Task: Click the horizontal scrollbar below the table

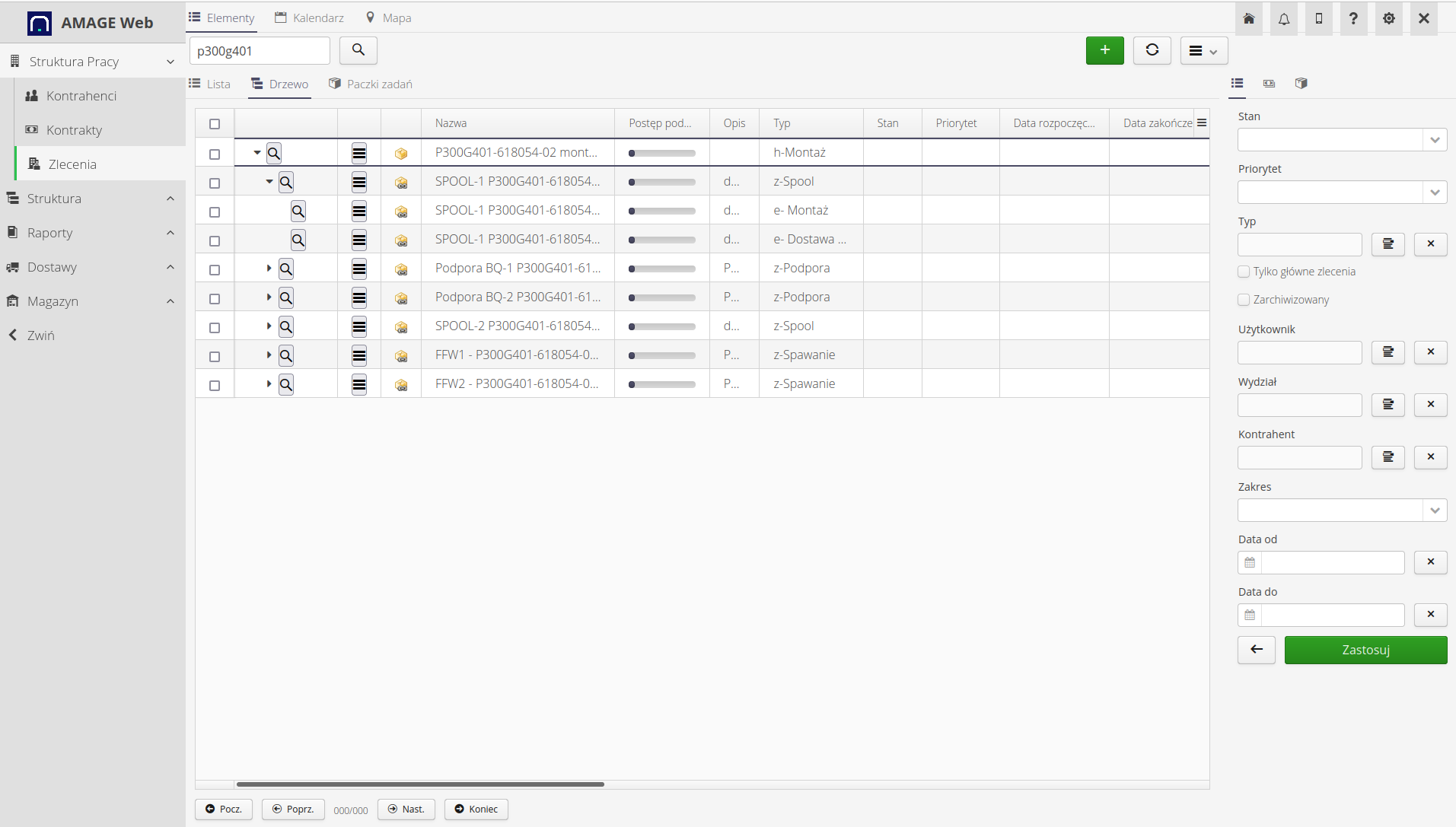Action: click(420, 784)
